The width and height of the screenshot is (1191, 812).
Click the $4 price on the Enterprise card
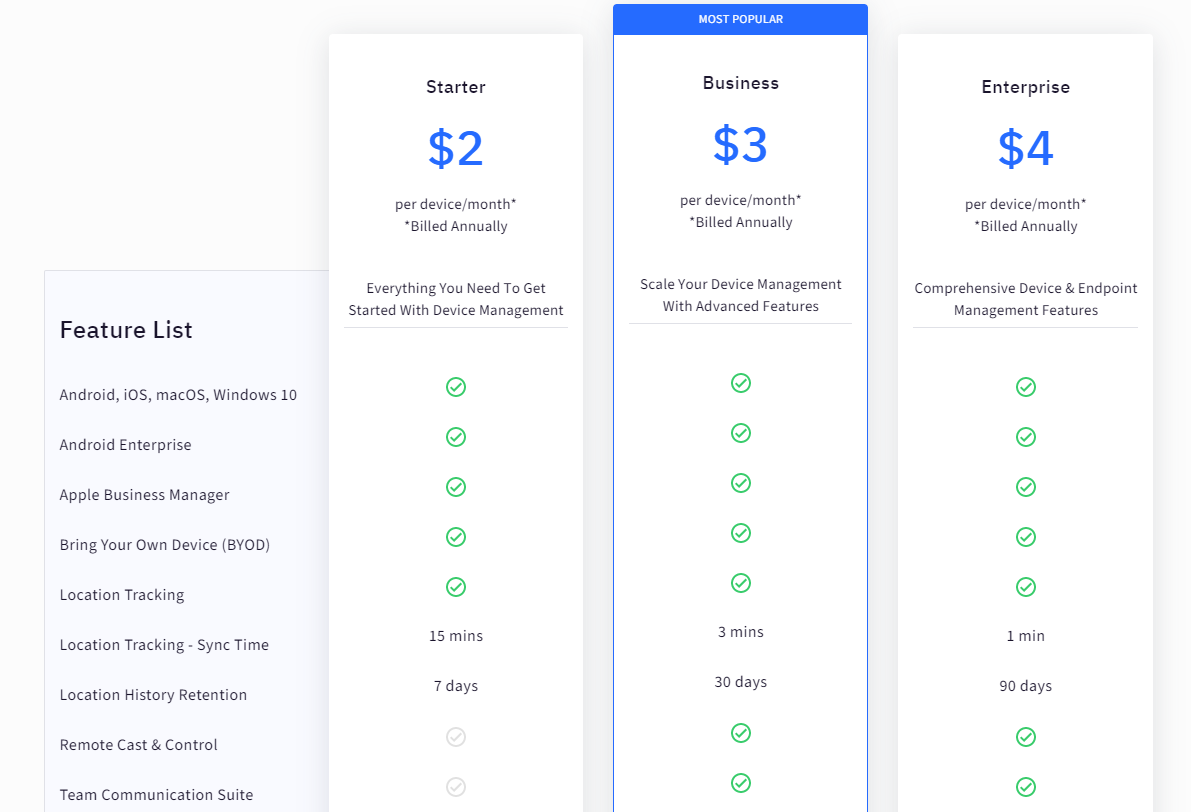pyautogui.click(x=1026, y=148)
